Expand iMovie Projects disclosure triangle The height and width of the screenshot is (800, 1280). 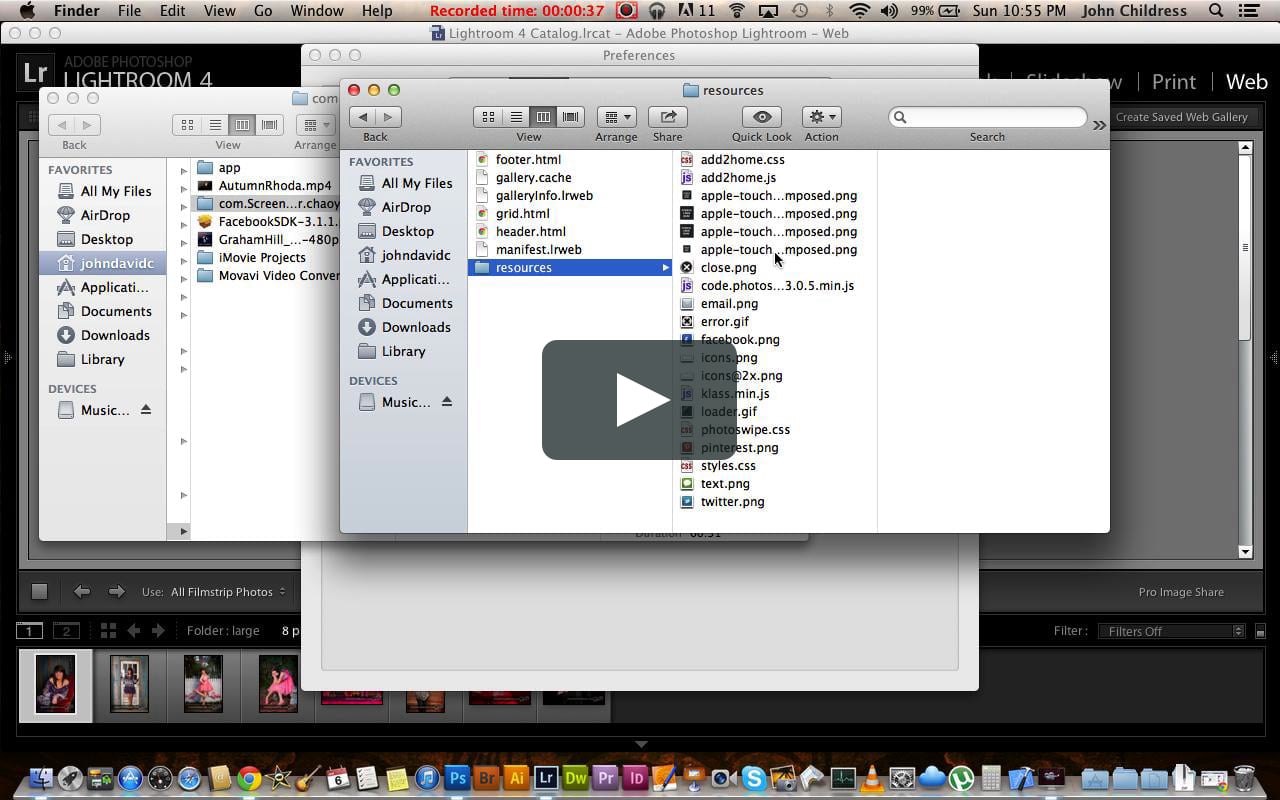point(183,261)
